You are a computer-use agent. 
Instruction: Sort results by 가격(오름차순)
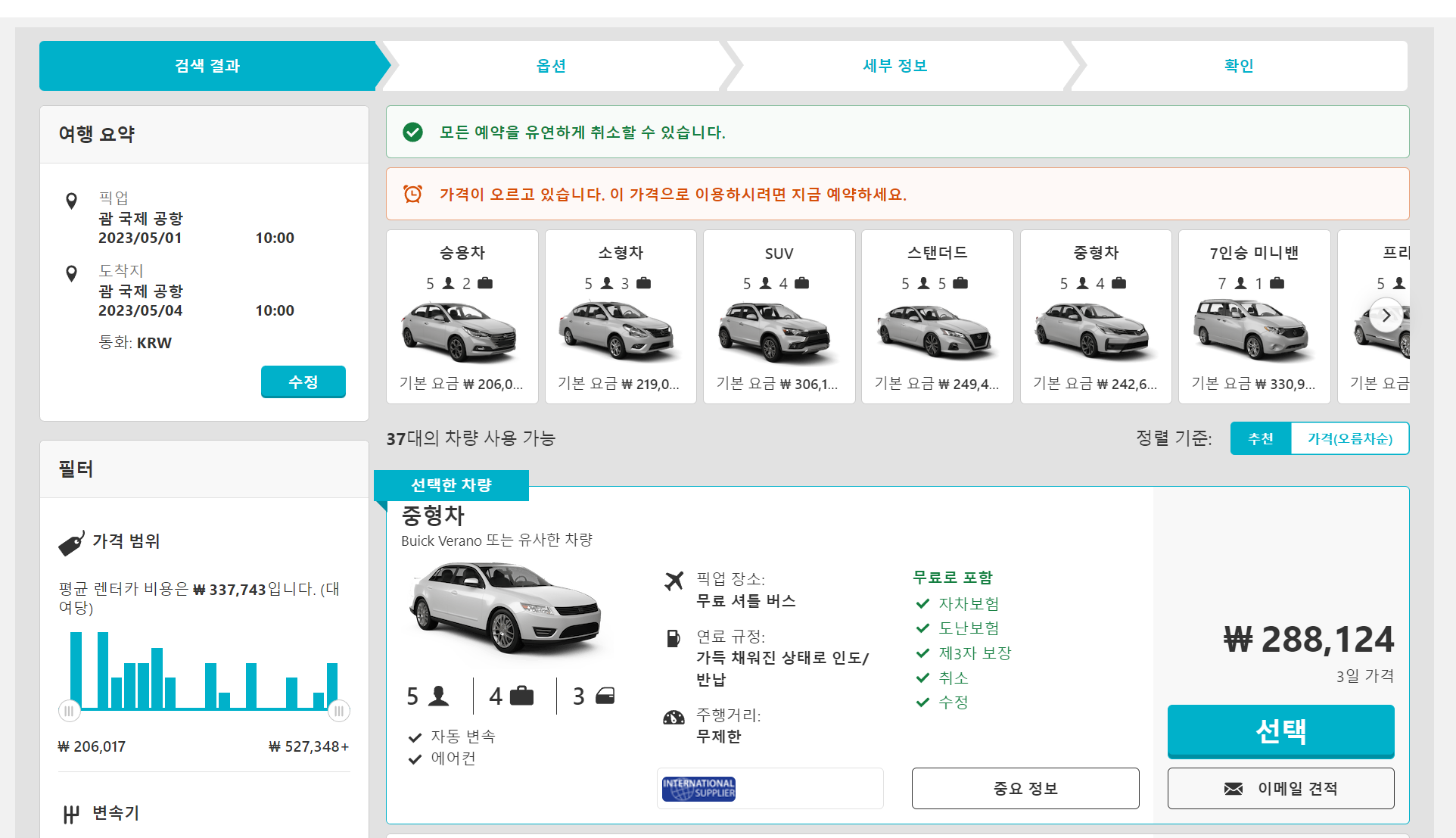tap(1349, 438)
